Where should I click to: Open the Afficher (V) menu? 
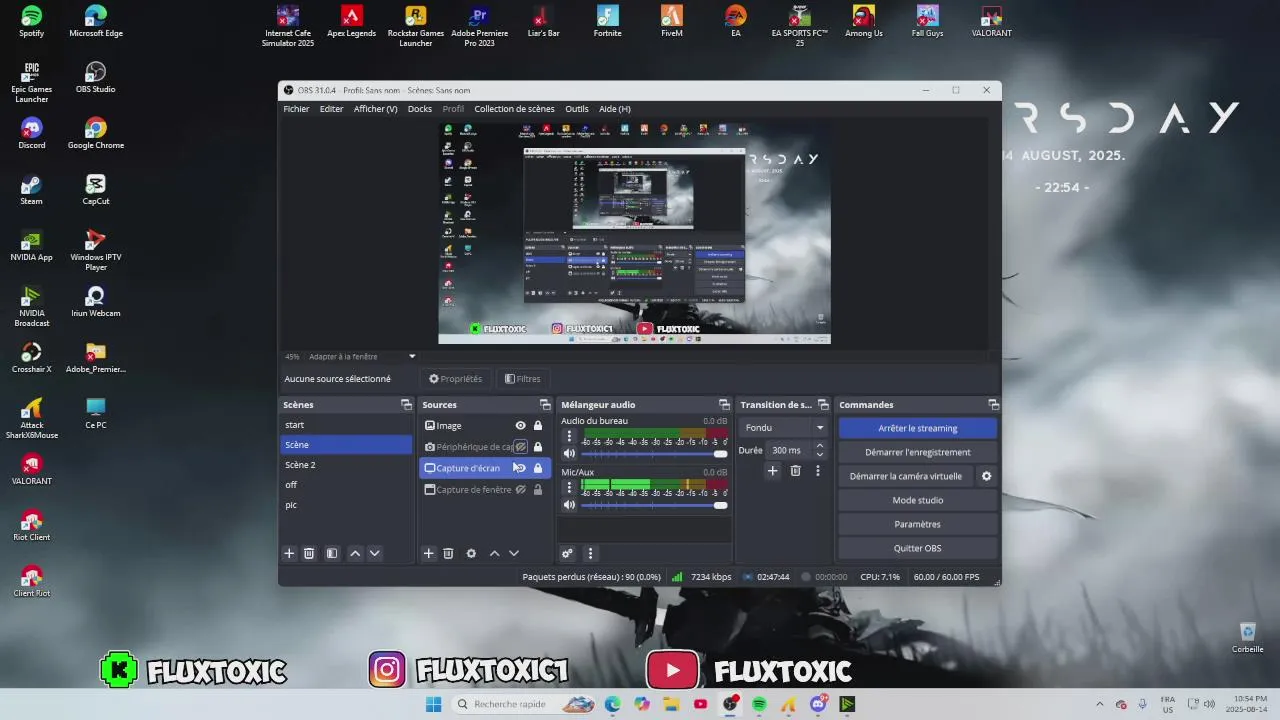point(375,109)
